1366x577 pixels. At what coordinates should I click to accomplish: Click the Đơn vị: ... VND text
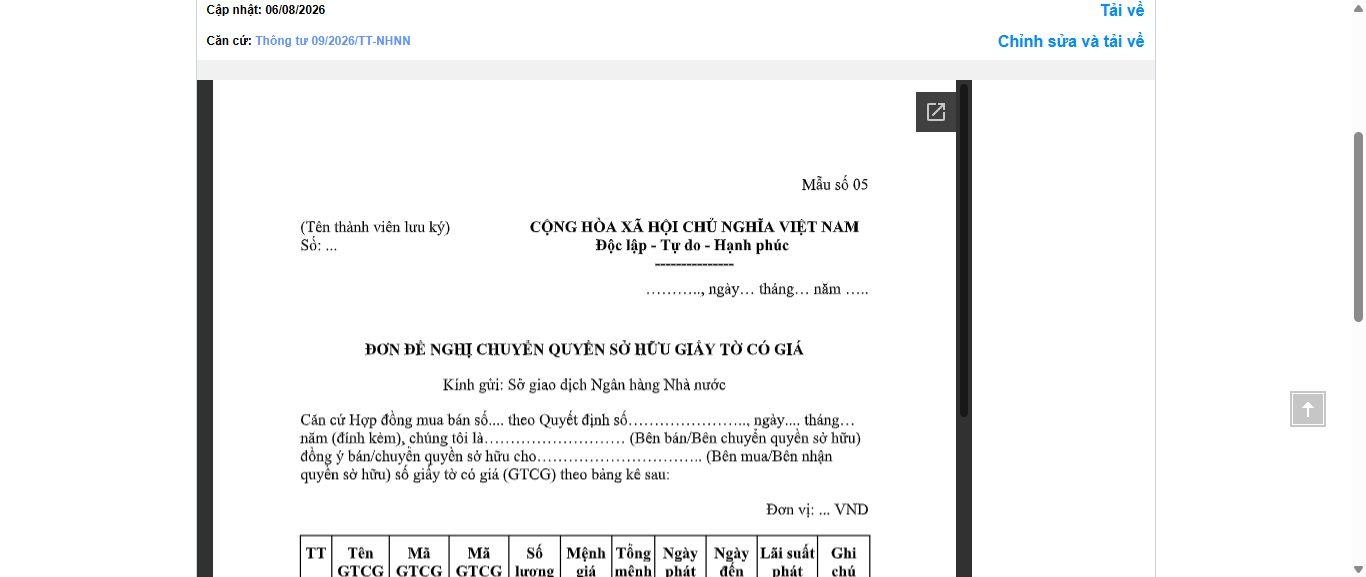coord(817,510)
